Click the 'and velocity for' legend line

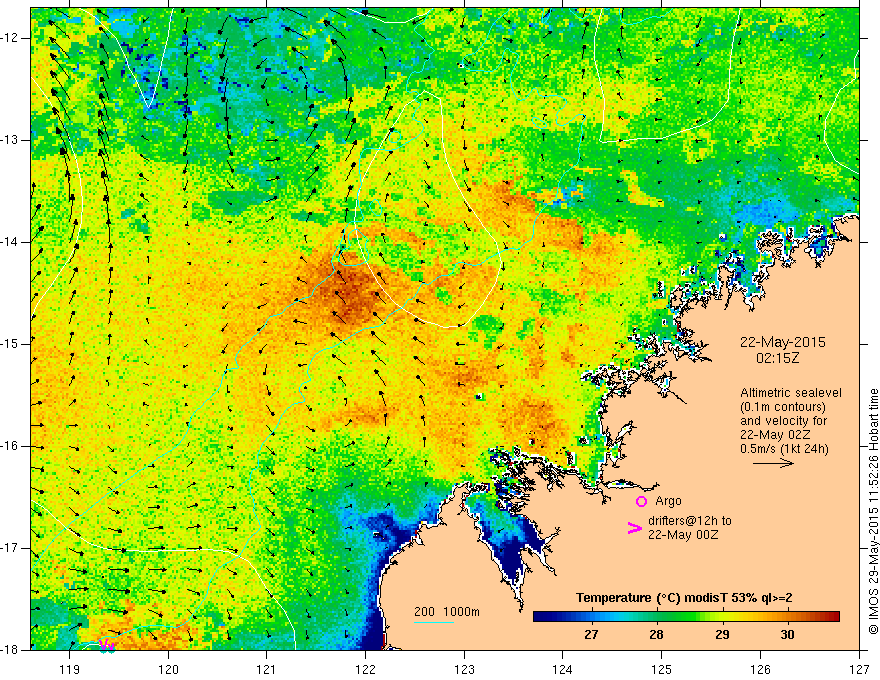[783, 421]
